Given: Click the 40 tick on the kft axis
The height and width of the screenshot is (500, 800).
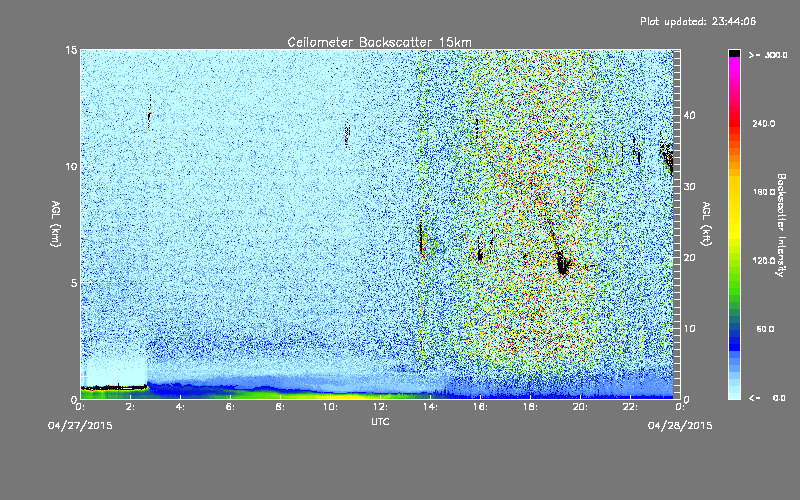Looking at the screenshot, I should pos(689,115).
